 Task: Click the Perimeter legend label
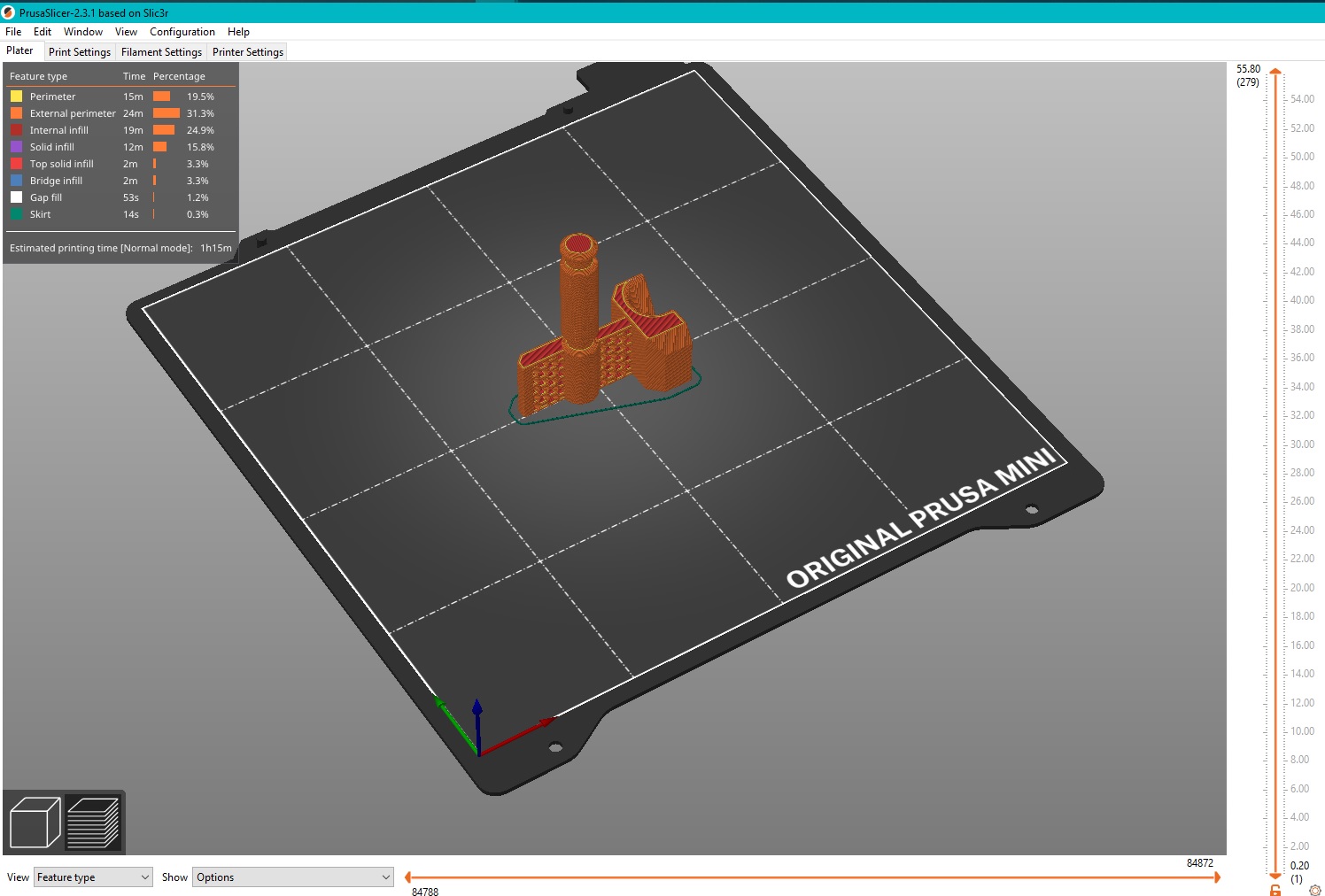pyautogui.click(x=52, y=97)
